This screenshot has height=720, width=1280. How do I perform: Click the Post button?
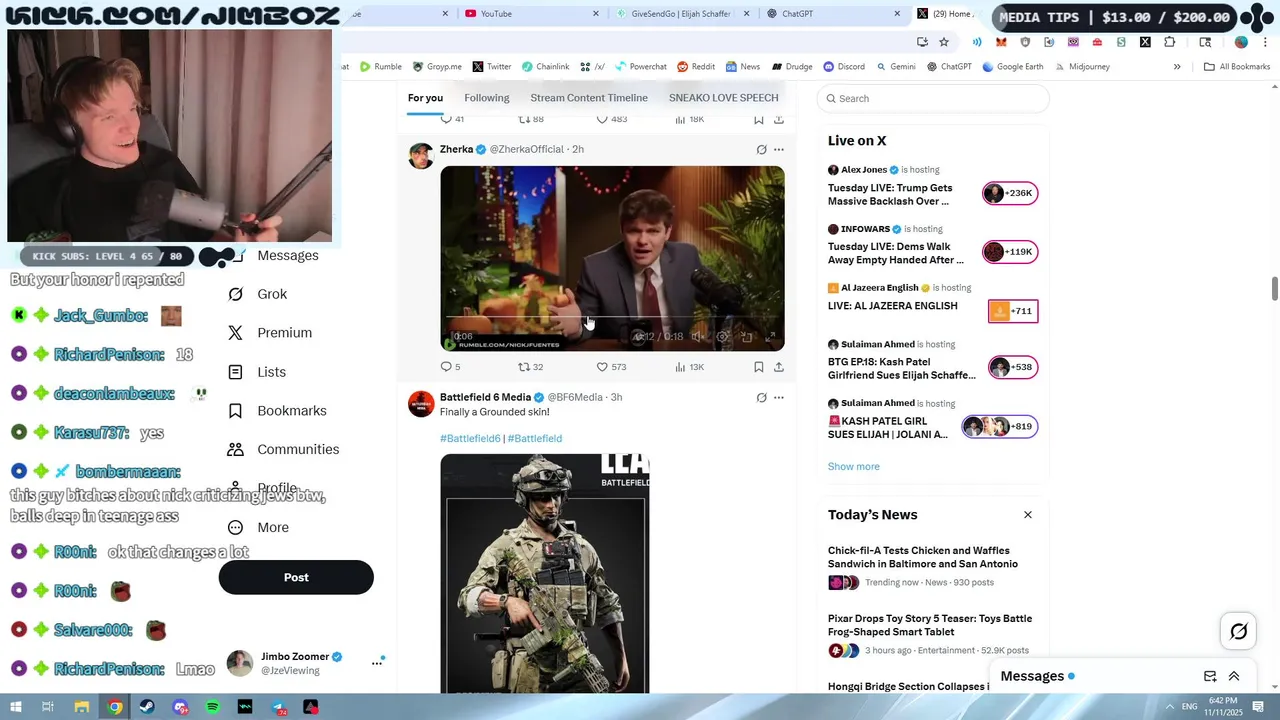[x=296, y=577]
